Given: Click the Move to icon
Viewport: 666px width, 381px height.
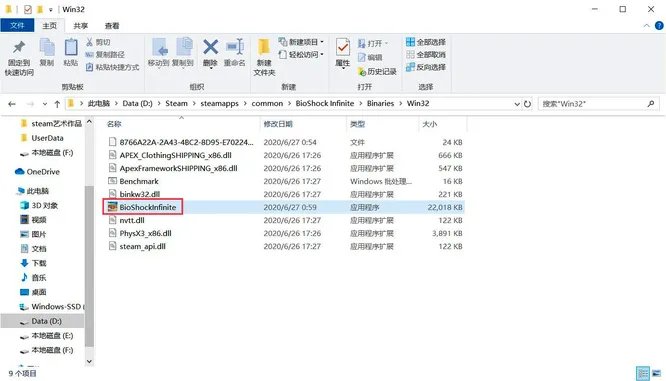Looking at the screenshot, I should 159,48.
